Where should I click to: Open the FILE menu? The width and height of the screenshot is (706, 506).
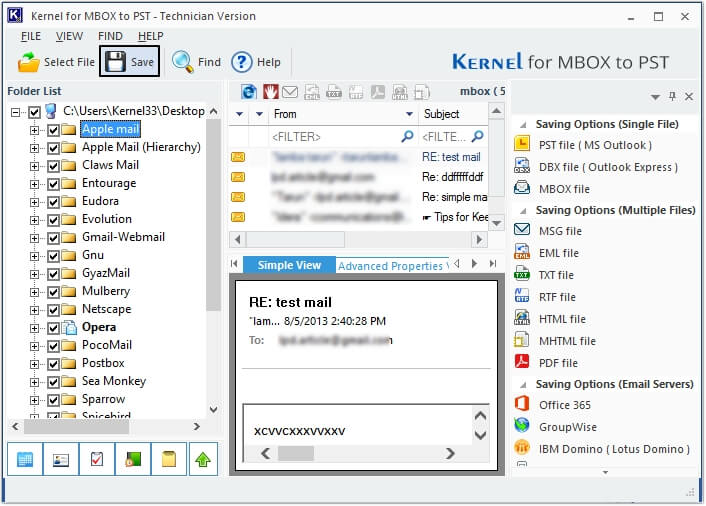tap(31, 36)
